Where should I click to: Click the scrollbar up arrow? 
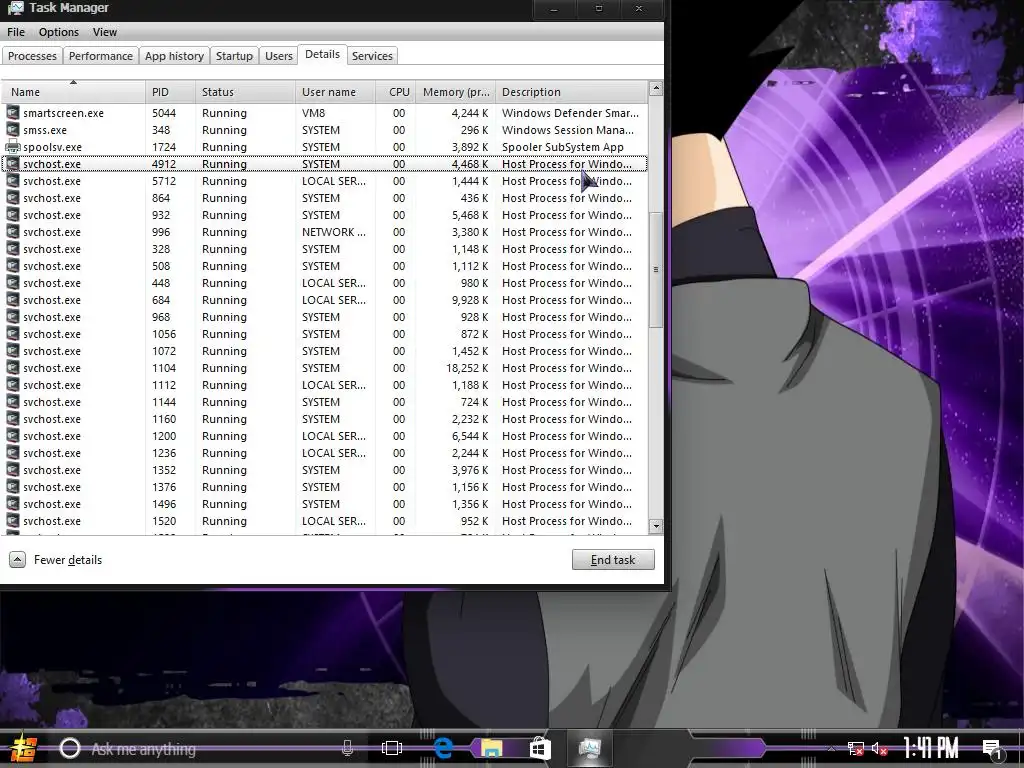tap(656, 88)
